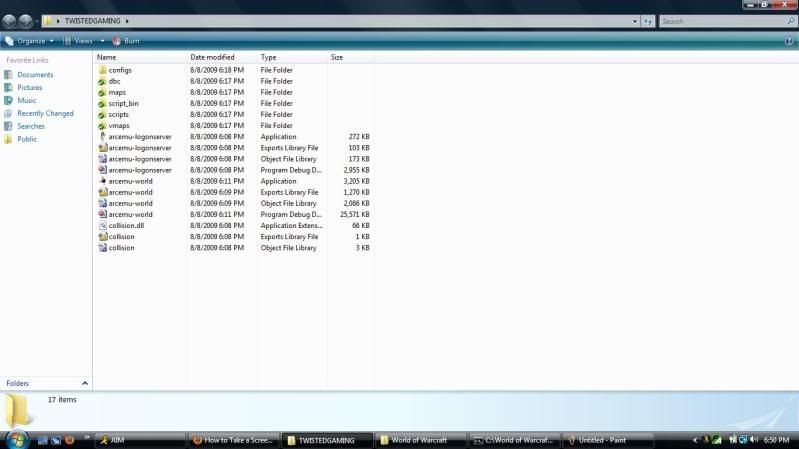Click the Burn toolbar button
Screen dimensions: 799x449
(126, 41)
